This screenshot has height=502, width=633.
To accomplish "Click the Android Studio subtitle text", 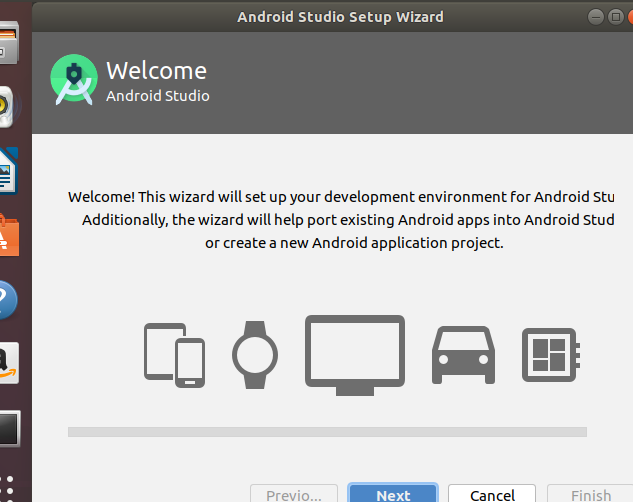I will [158, 96].
